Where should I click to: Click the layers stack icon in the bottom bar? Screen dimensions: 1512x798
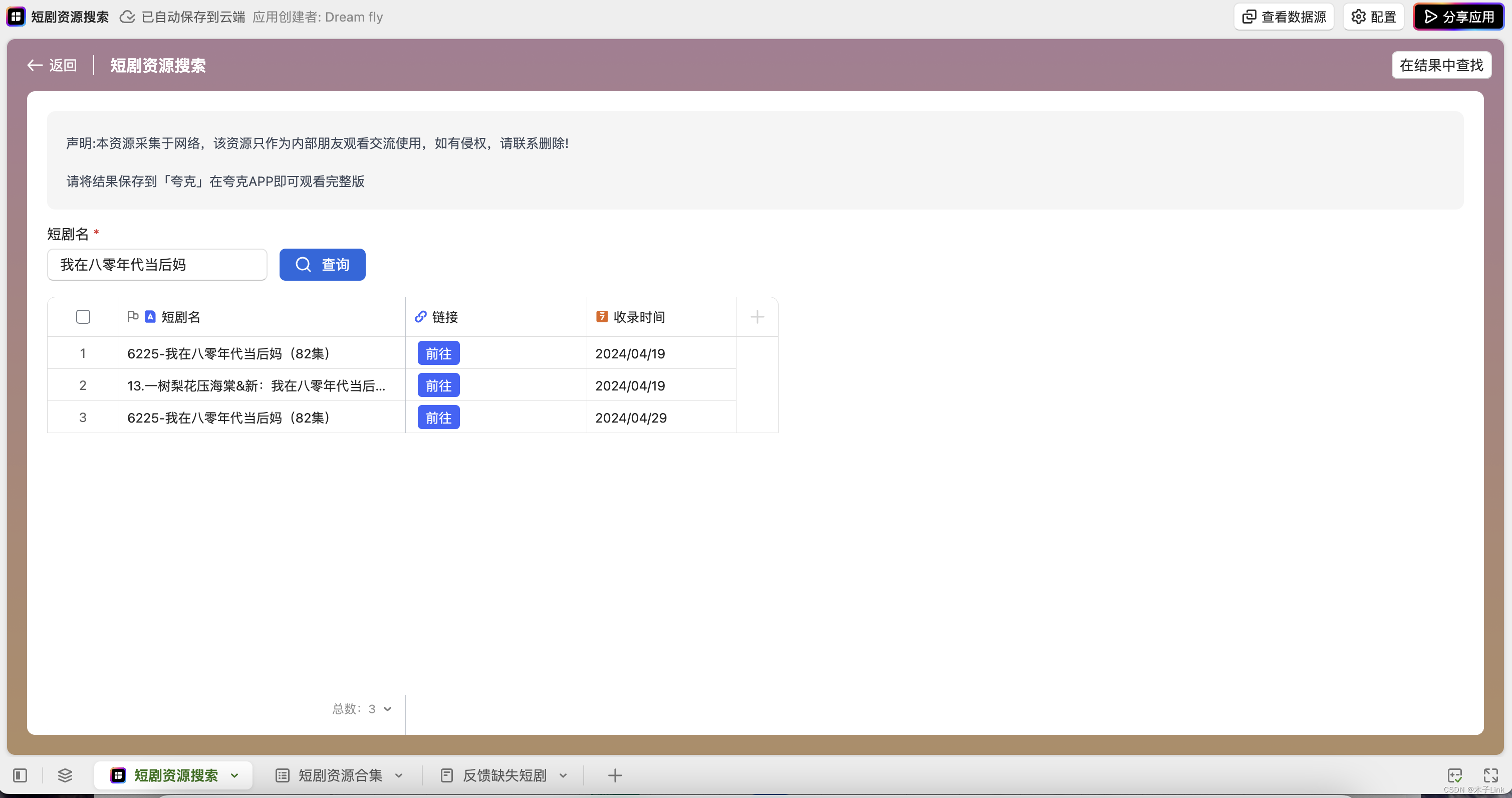click(65, 775)
